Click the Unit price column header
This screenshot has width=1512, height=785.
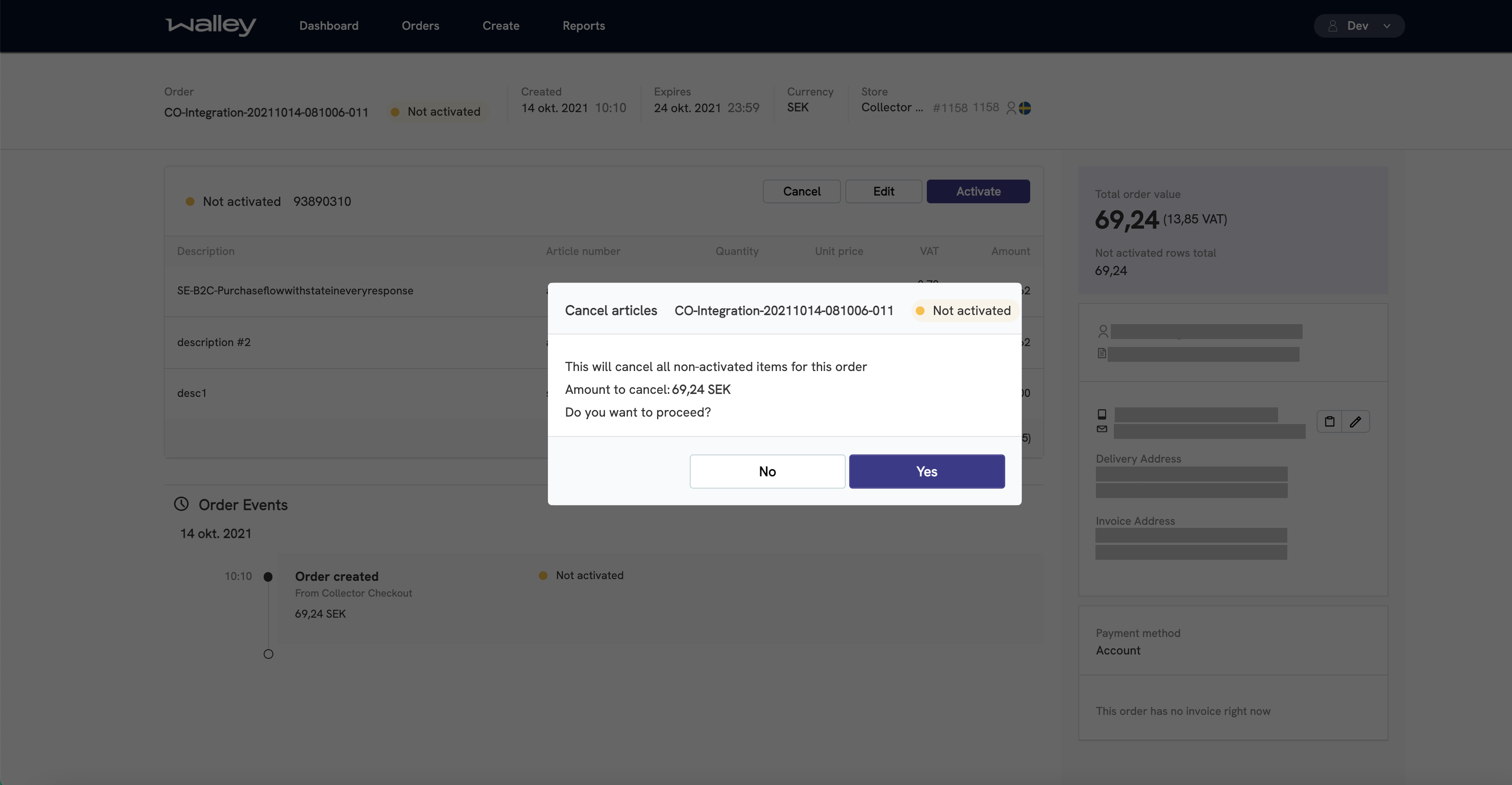click(839, 251)
